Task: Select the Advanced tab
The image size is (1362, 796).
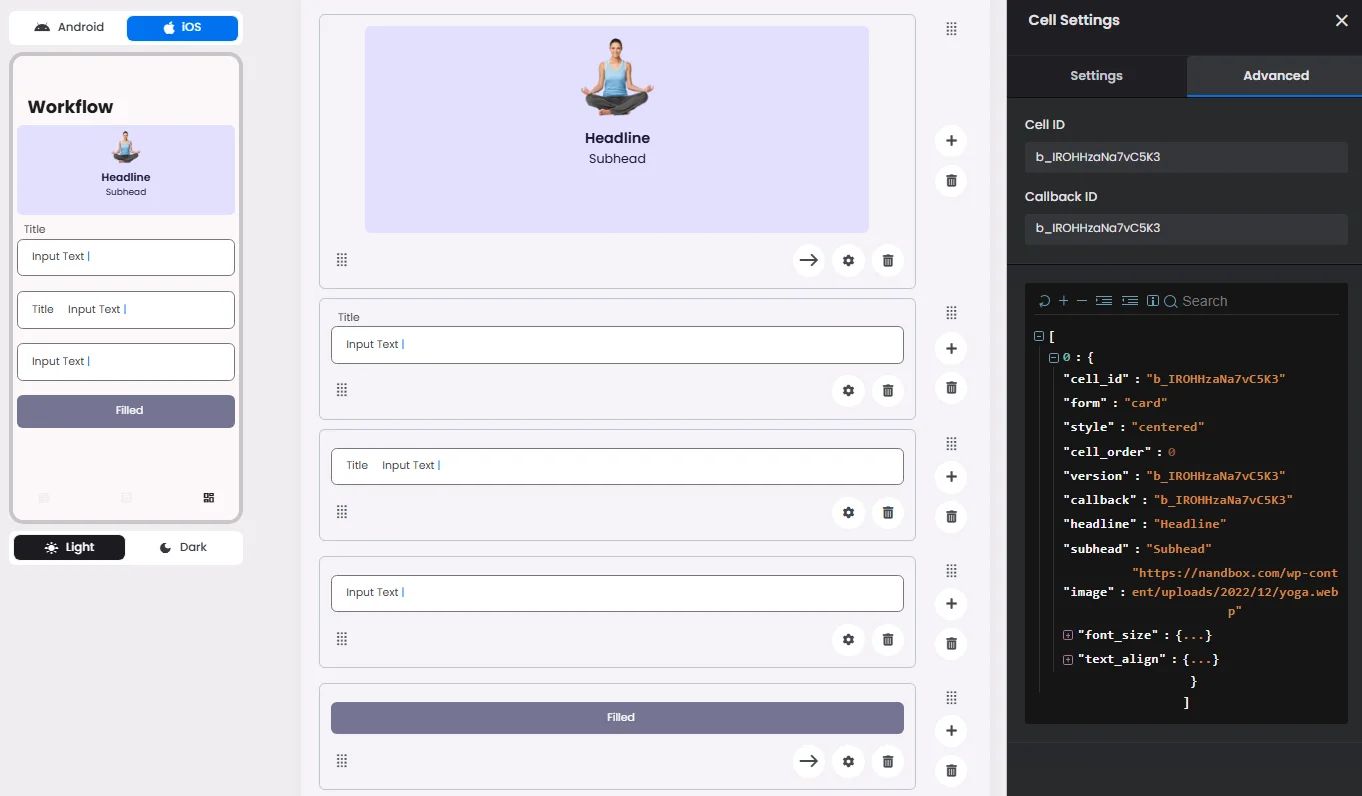Action: coord(1275,76)
